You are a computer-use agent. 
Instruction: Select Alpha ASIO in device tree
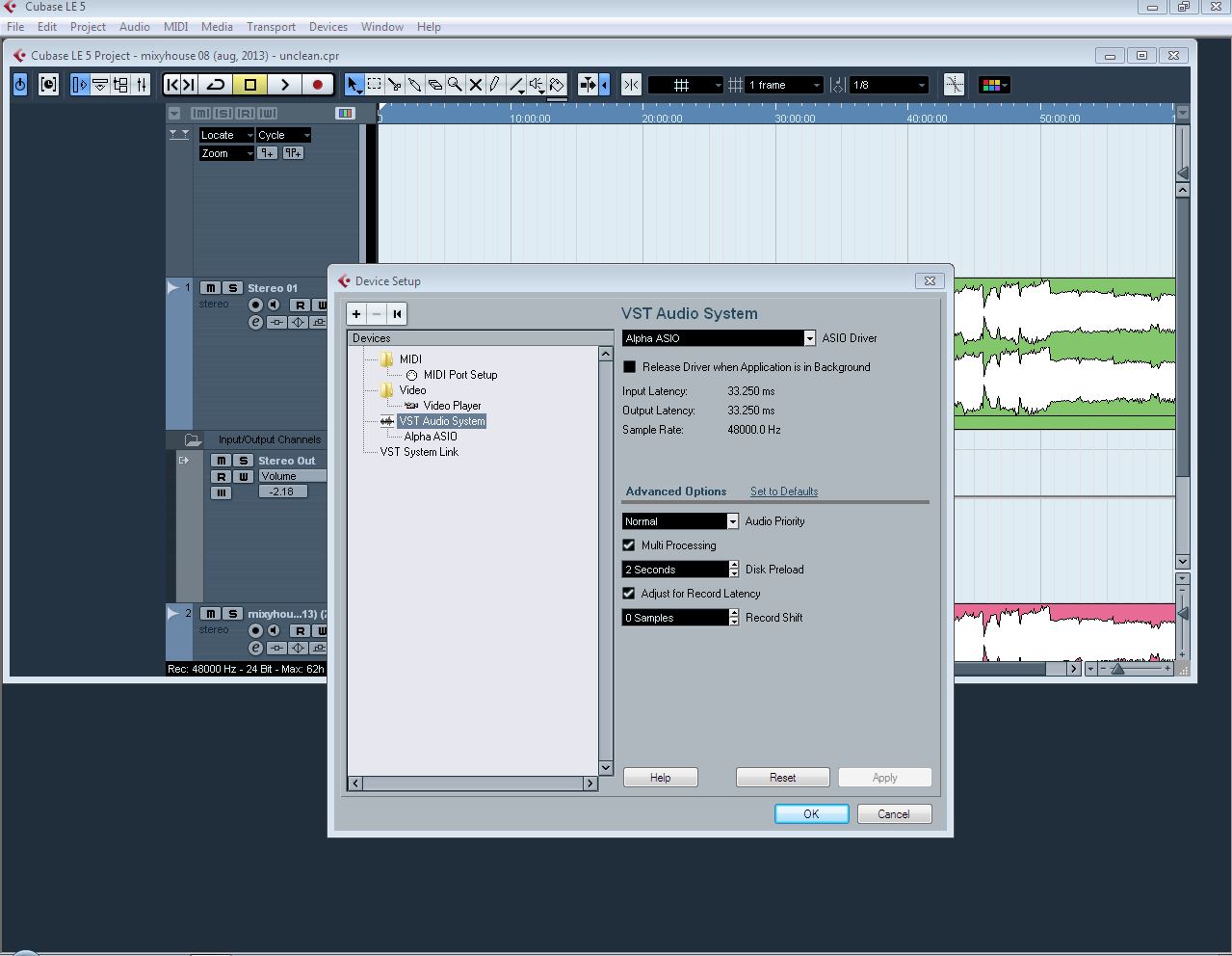tap(431, 437)
